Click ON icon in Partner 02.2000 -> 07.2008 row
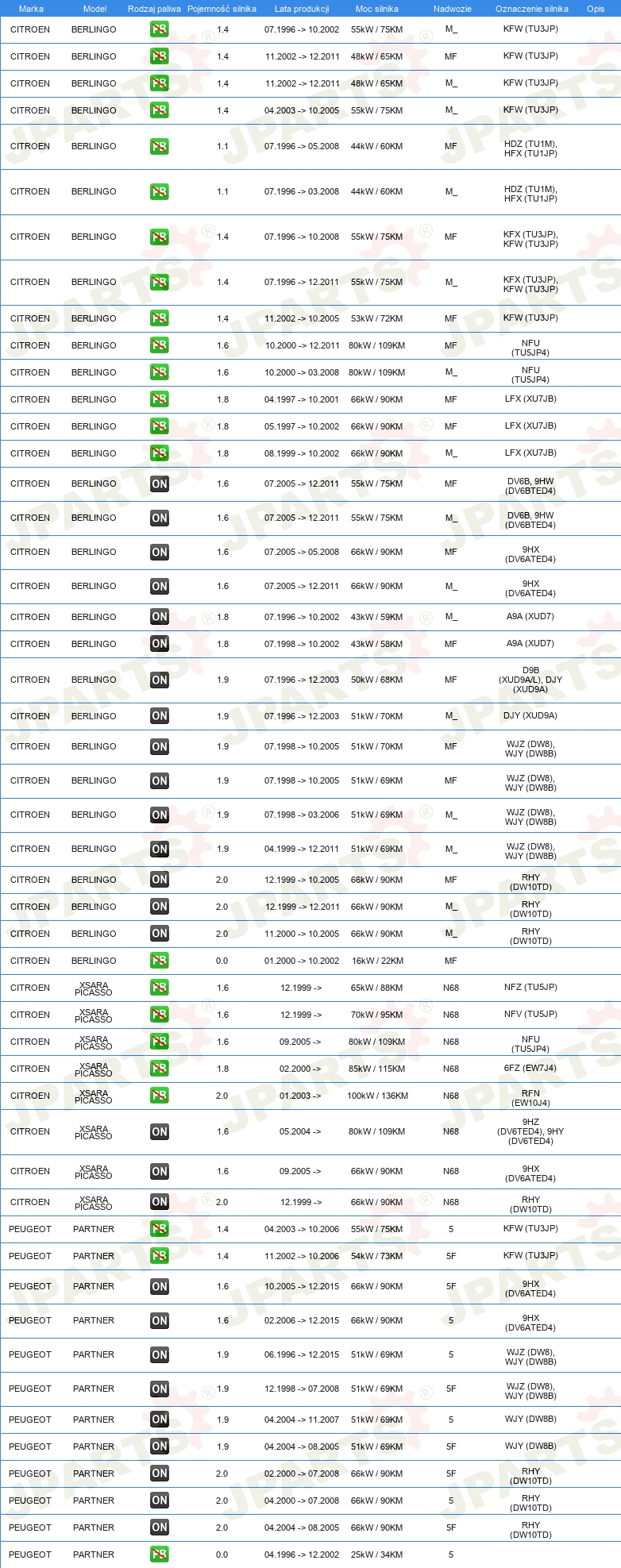 pos(160,1474)
